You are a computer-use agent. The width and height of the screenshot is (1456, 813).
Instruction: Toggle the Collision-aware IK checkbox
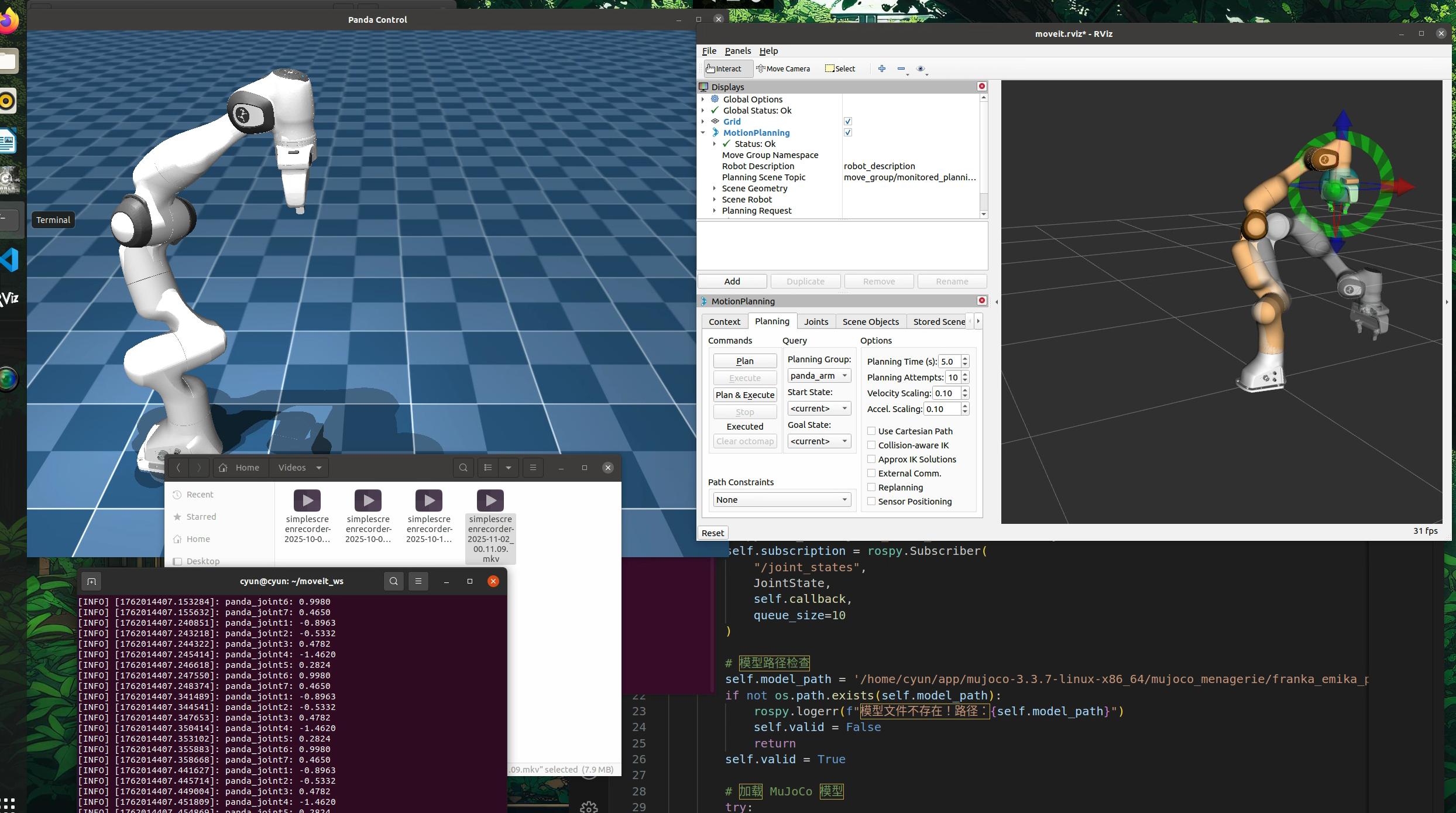[x=871, y=445]
